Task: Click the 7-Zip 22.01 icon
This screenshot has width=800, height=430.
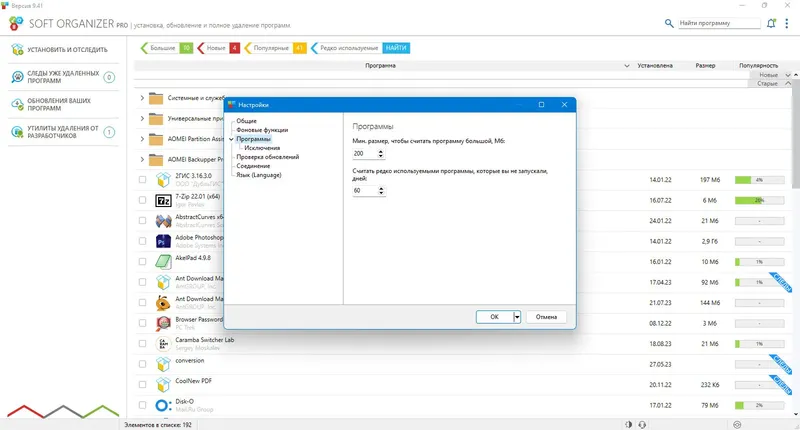Action: pyautogui.click(x=163, y=200)
